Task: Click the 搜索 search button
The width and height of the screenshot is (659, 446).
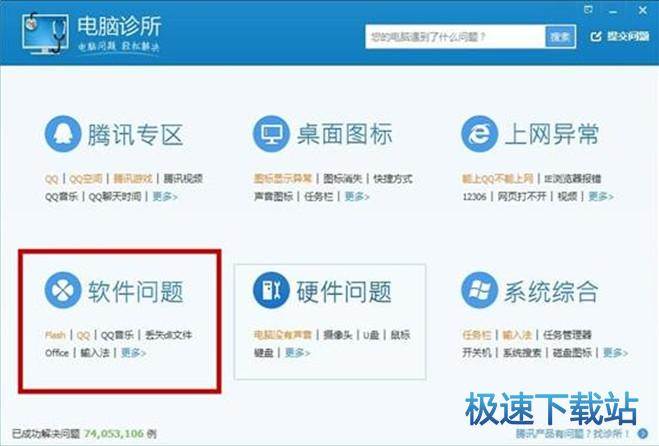Action: pyautogui.click(x=560, y=37)
